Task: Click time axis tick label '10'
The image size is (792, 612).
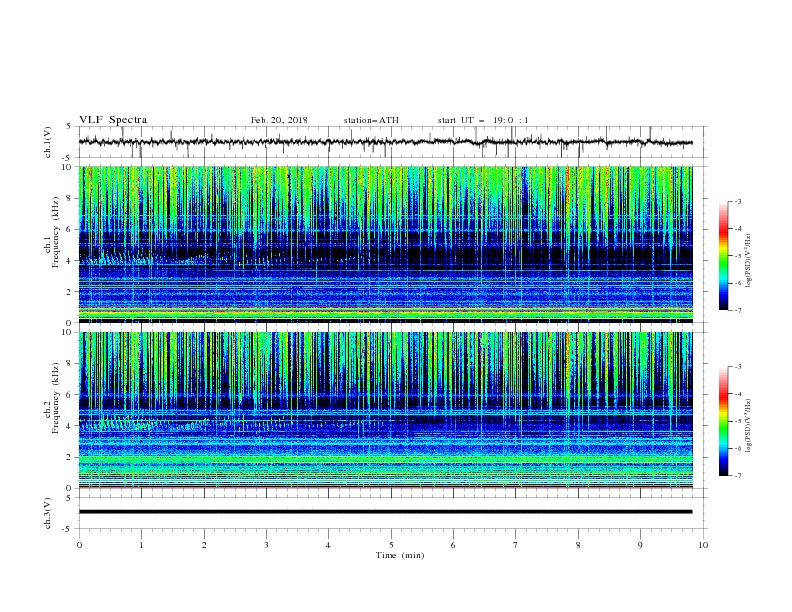Action: tap(703, 545)
